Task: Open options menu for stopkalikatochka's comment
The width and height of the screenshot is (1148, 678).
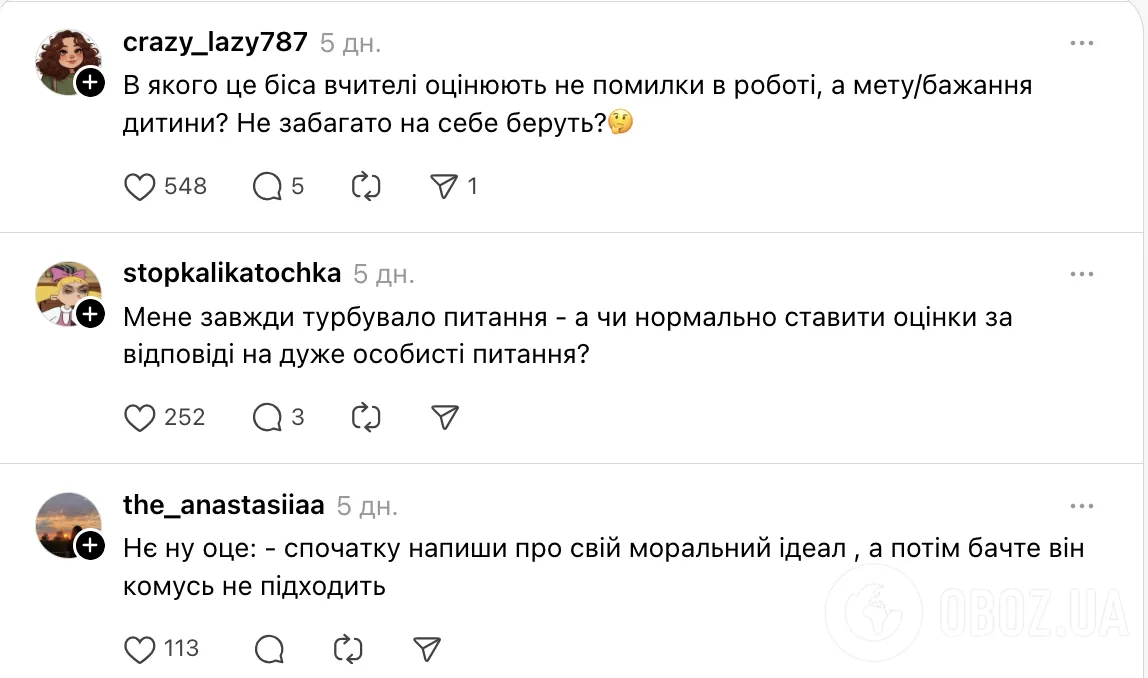Action: click(x=1081, y=273)
